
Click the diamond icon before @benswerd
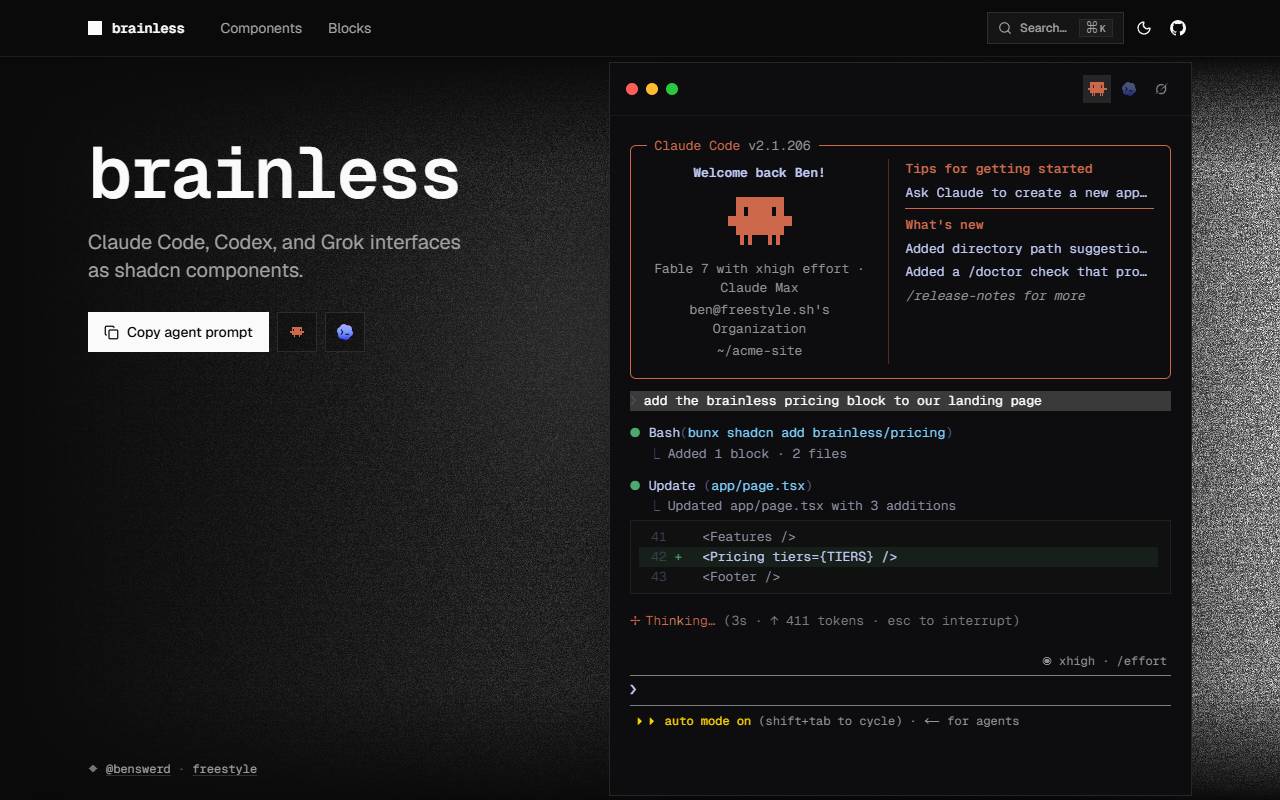(93, 769)
